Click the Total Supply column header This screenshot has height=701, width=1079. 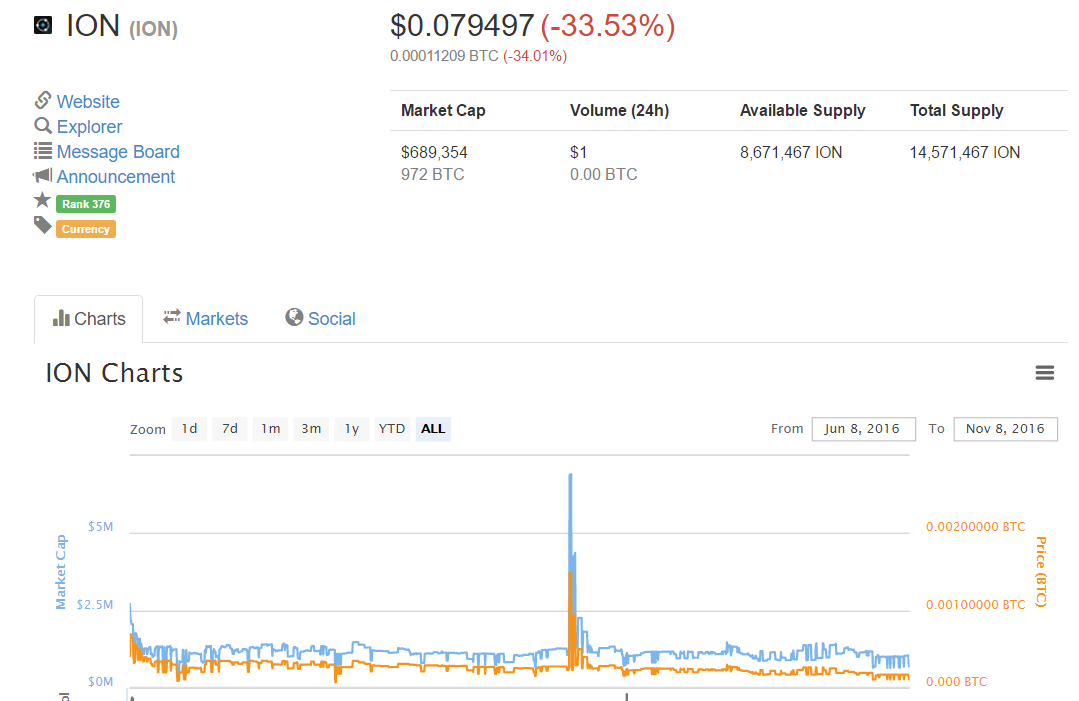pyautogui.click(x=957, y=110)
